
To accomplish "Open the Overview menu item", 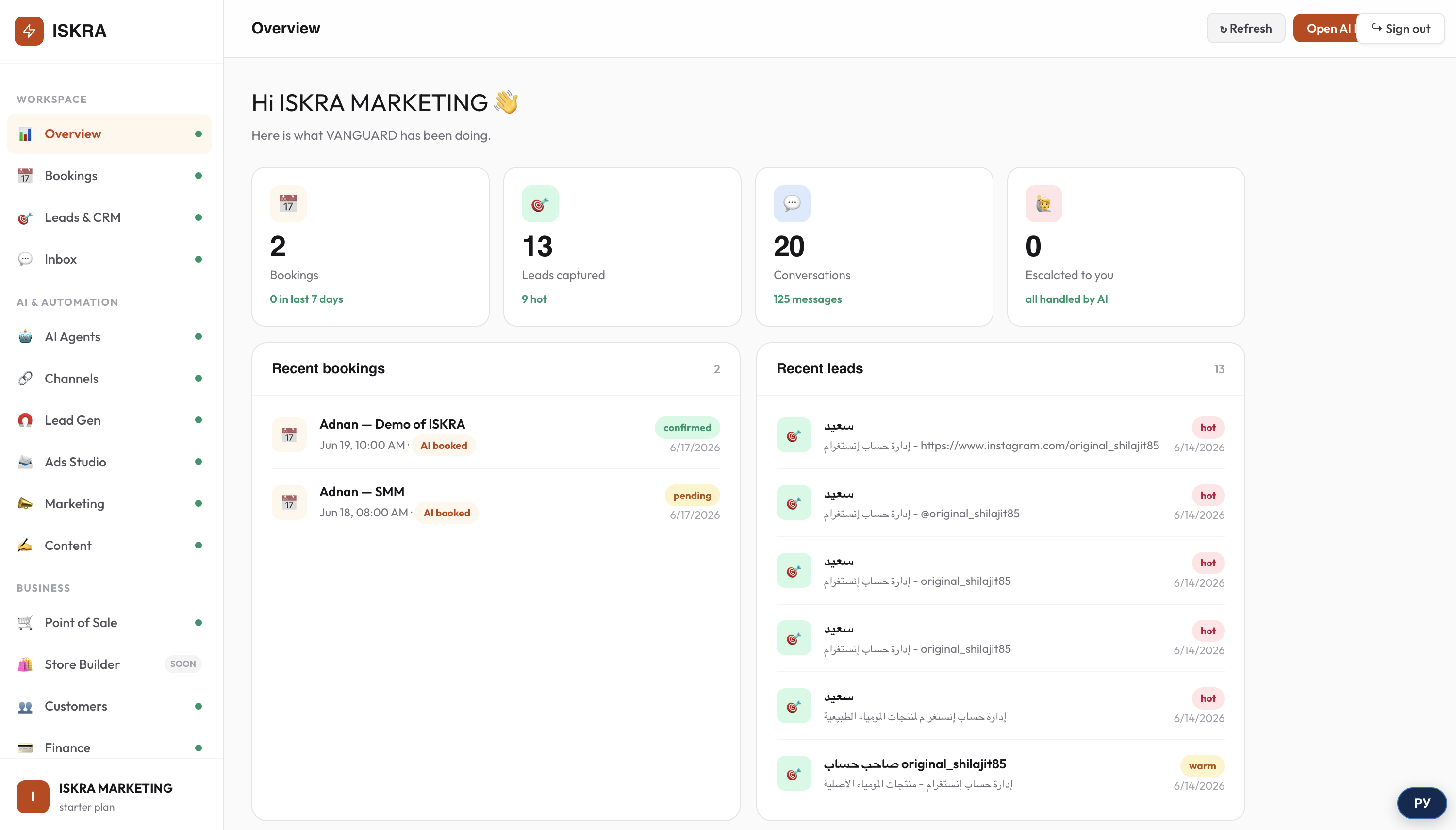I will coord(109,134).
